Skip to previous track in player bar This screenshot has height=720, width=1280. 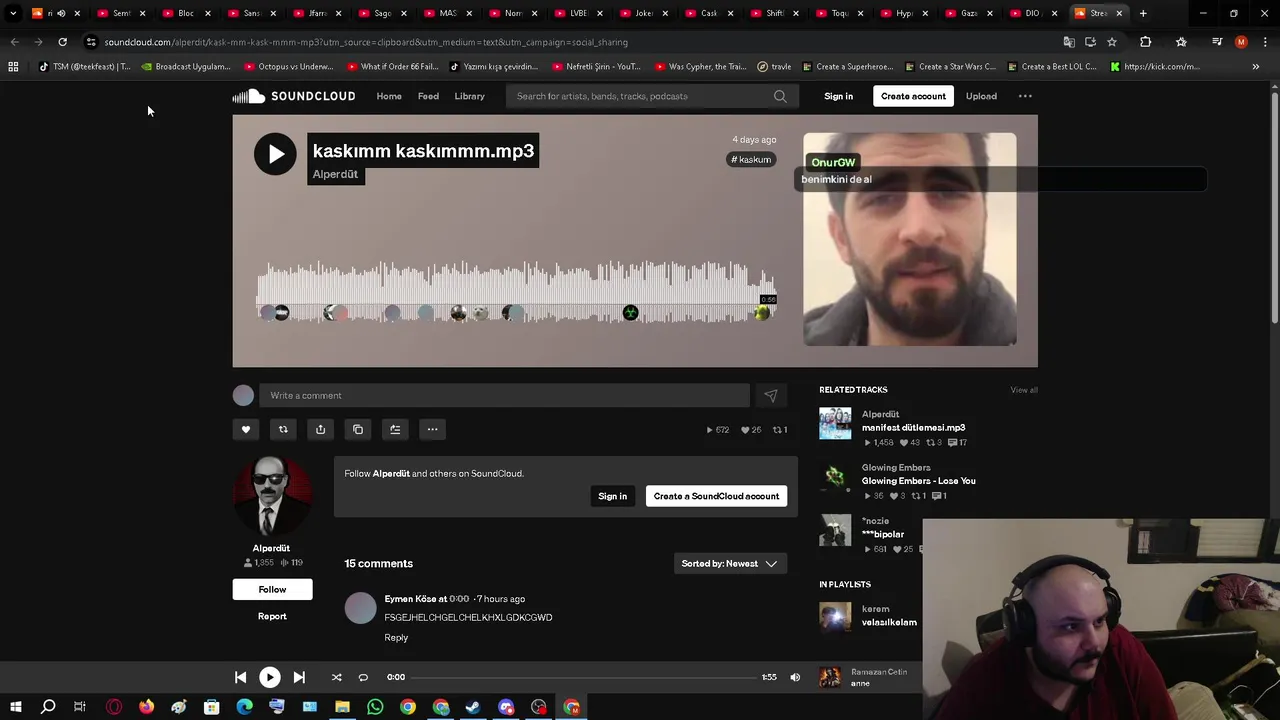(x=240, y=677)
